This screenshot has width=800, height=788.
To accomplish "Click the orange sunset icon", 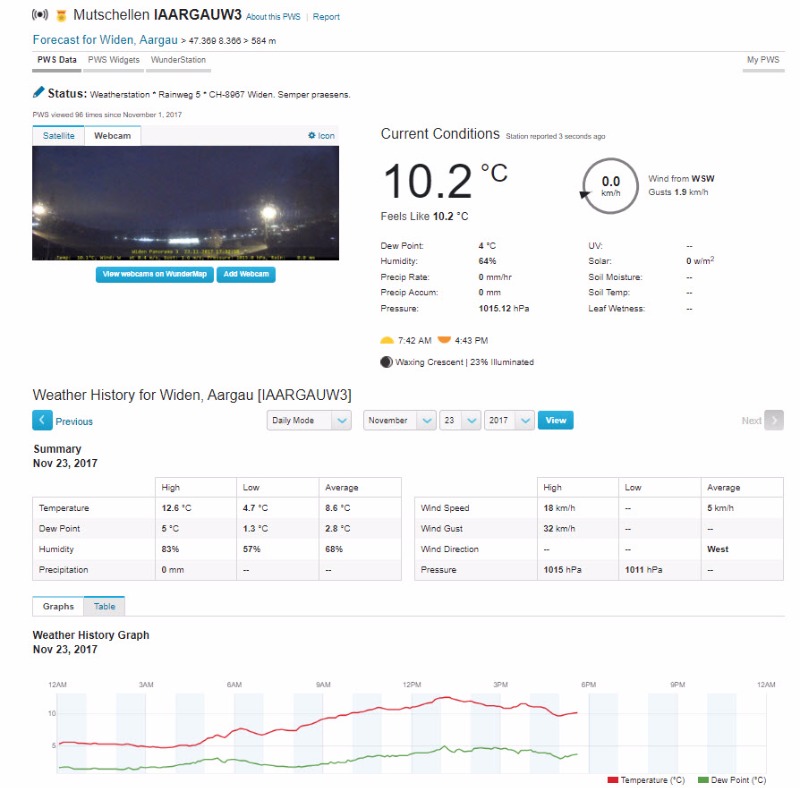I will point(444,340).
